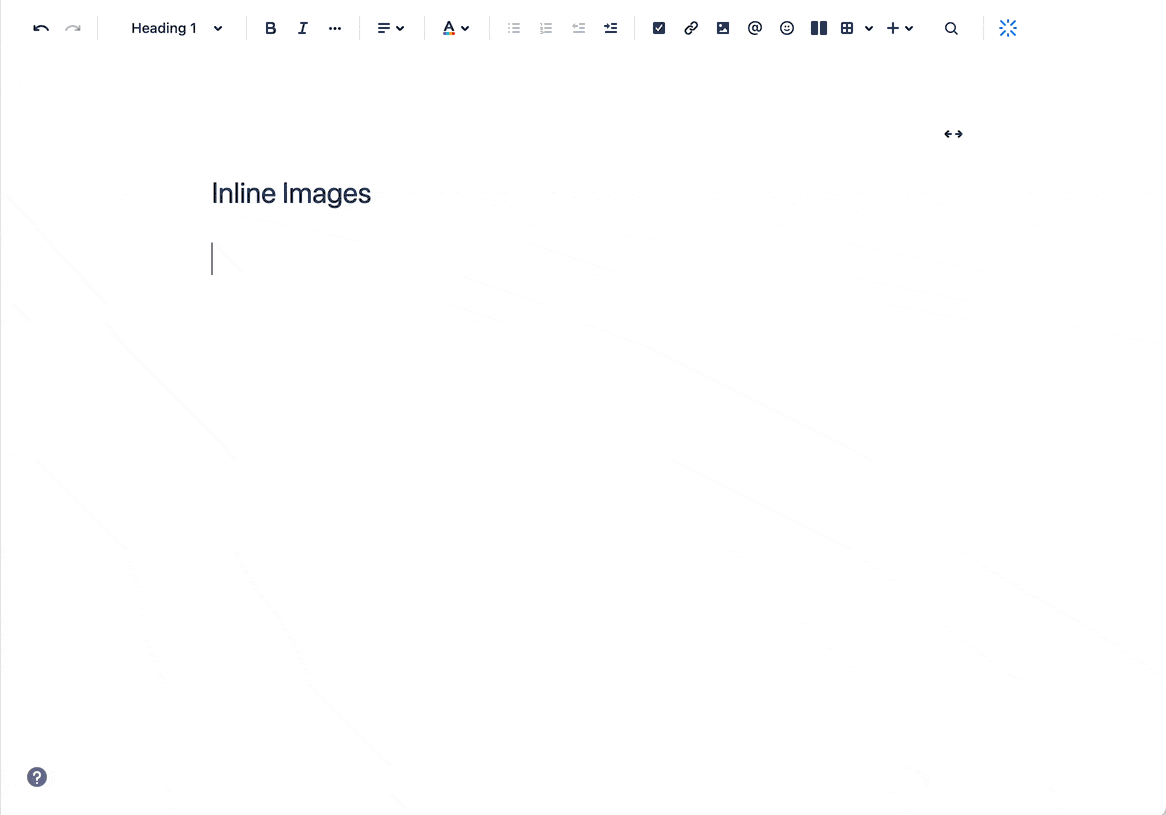Viewport: 1166px width, 815px height.
Task: Open find and replace search
Action: [x=951, y=28]
